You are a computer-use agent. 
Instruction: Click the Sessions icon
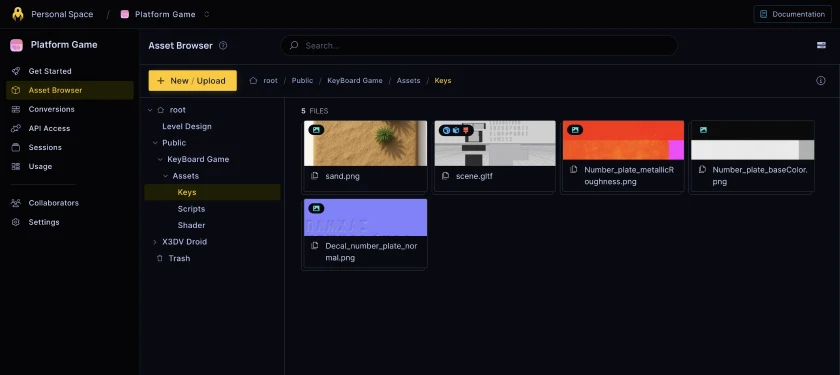(x=16, y=147)
